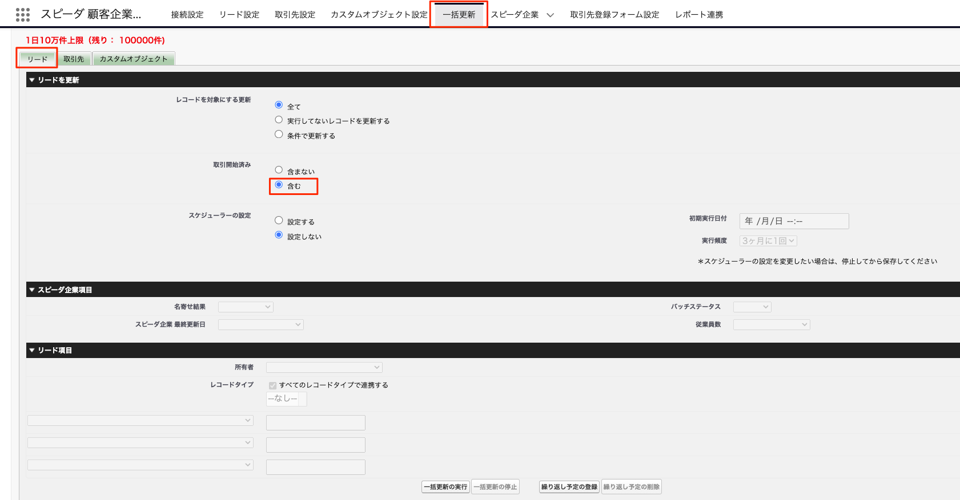The image size is (960, 500).
Task: Go to リード設定 tab
Action: tap(239, 15)
